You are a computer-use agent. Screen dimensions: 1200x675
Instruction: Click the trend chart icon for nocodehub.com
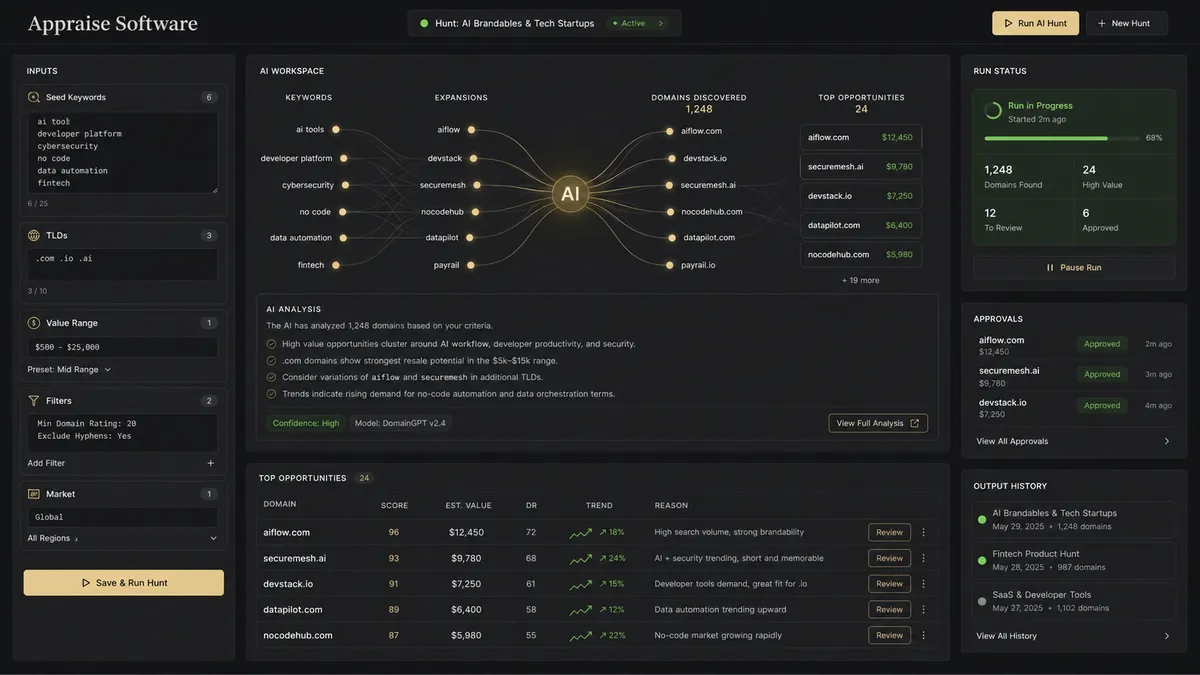(x=580, y=635)
